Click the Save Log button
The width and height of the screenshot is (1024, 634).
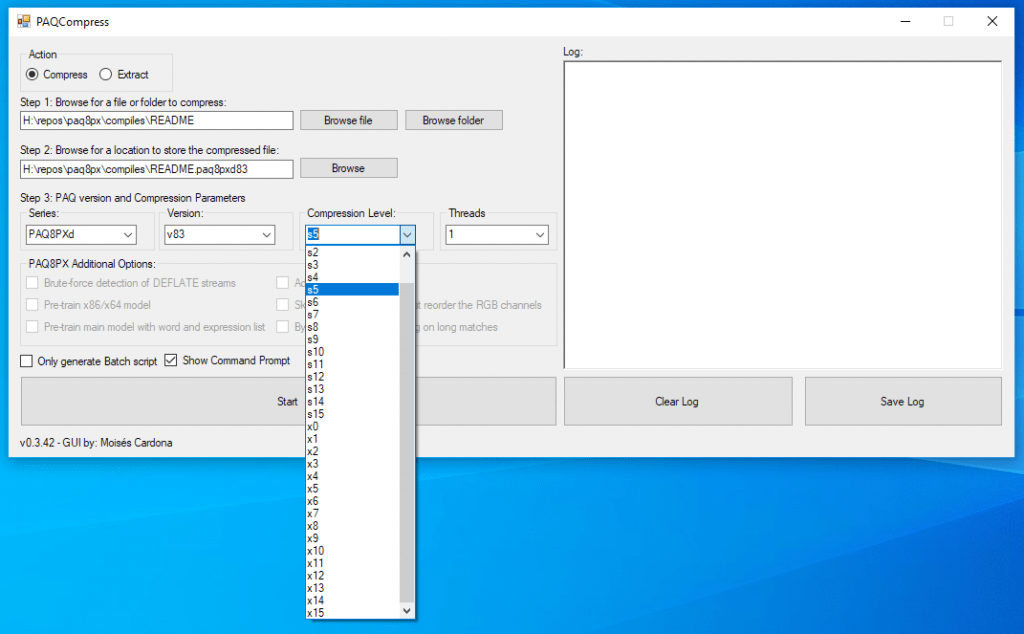tap(903, 402)
